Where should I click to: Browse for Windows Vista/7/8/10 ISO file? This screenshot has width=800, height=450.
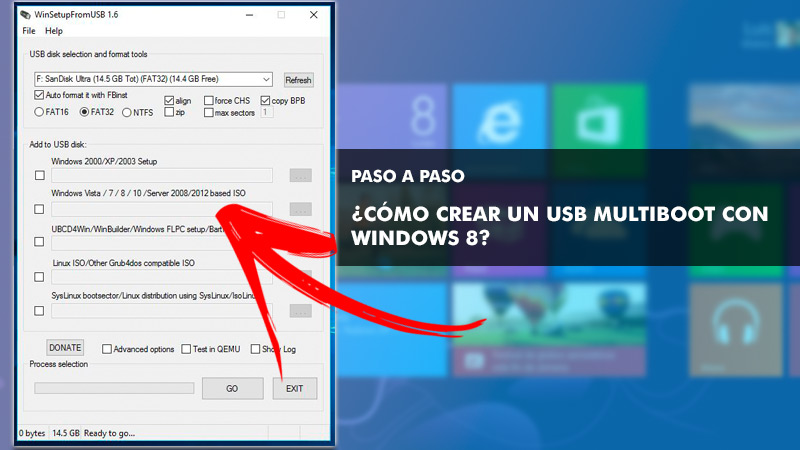(301, 209)
